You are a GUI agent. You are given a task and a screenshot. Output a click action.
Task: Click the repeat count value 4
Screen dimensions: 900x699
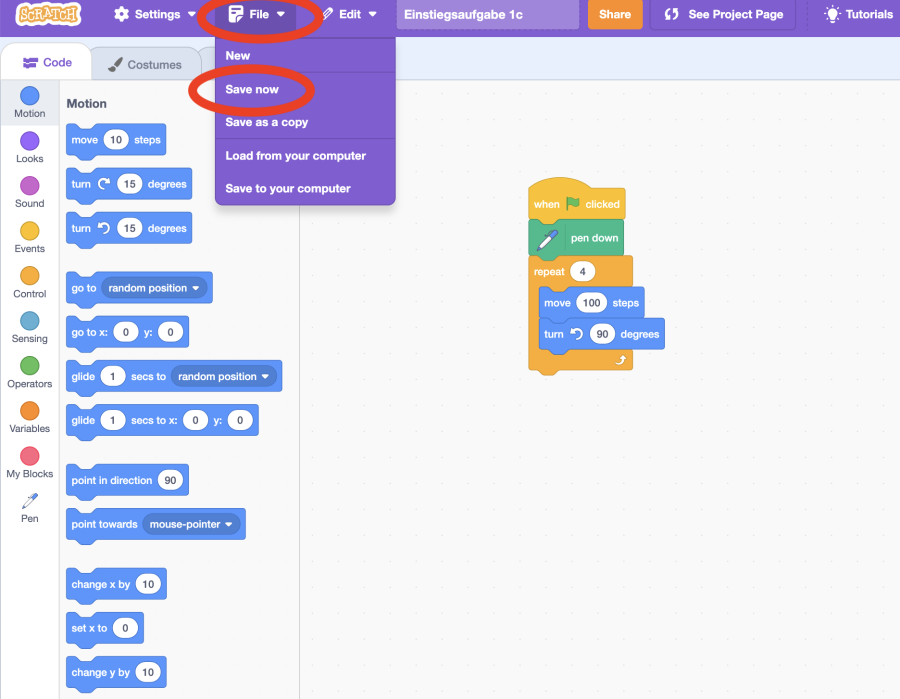[x=582, y=272]
